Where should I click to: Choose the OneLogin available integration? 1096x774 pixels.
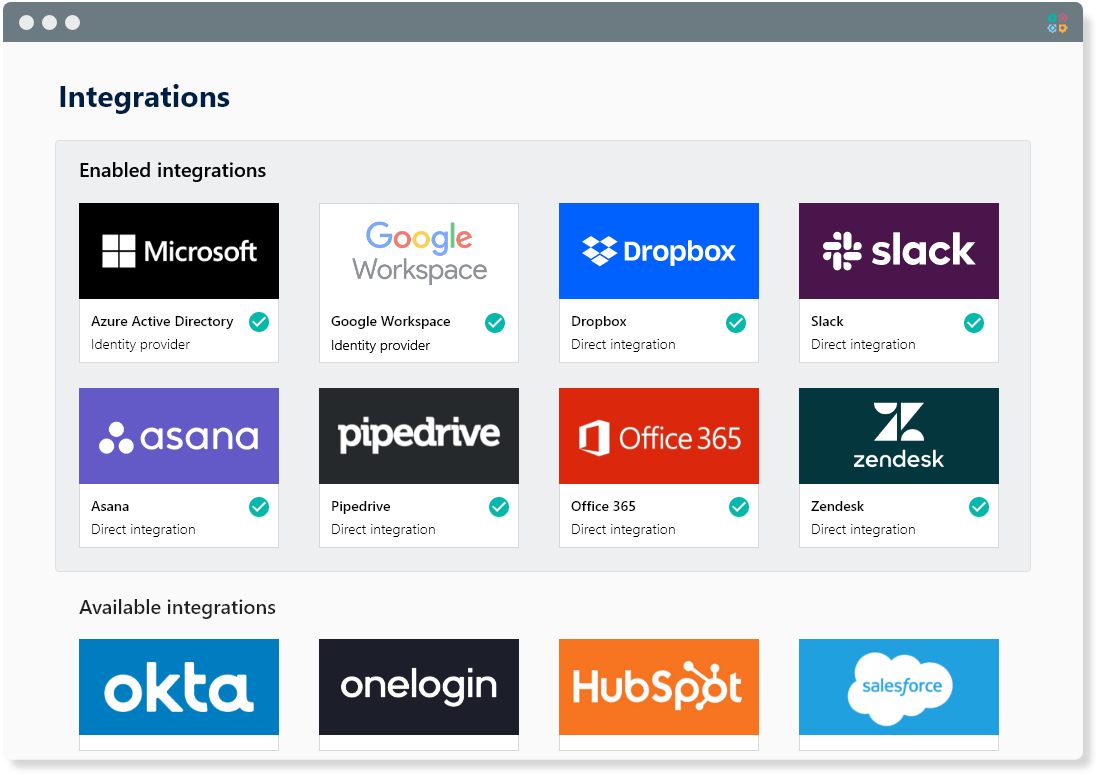[x=419, y=687]
